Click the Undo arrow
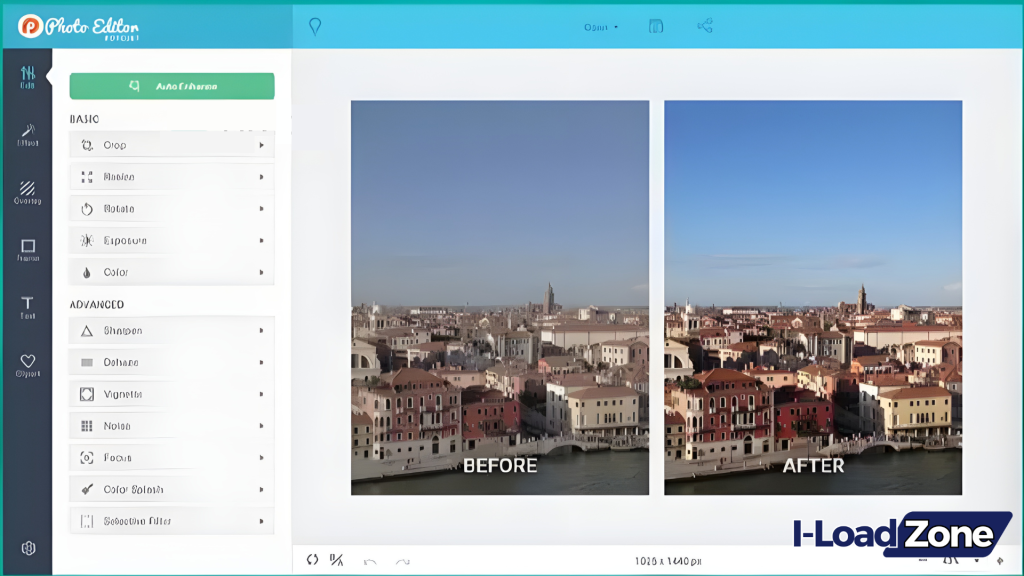The width and height of the screenshot is (1024, 576). click(x=368, y=561)
